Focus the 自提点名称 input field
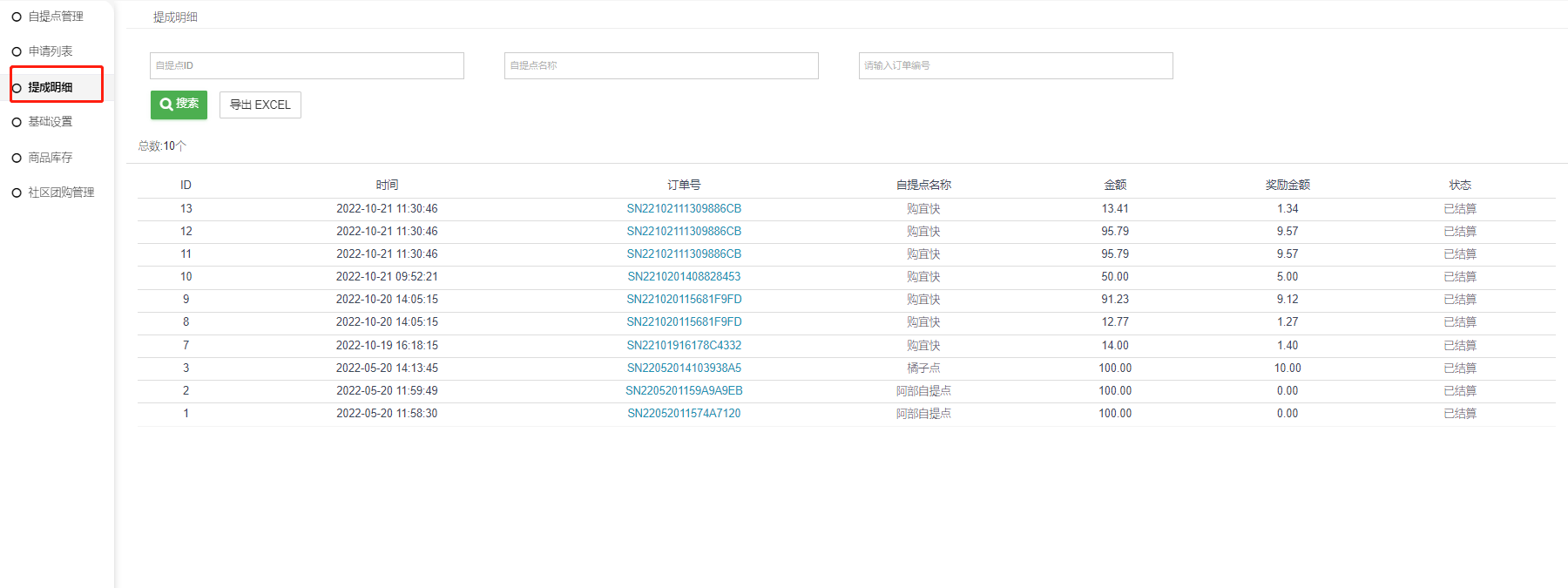The width and height of the screenshot is (1568, 588). pyautogui.click(x=661, y=65)
